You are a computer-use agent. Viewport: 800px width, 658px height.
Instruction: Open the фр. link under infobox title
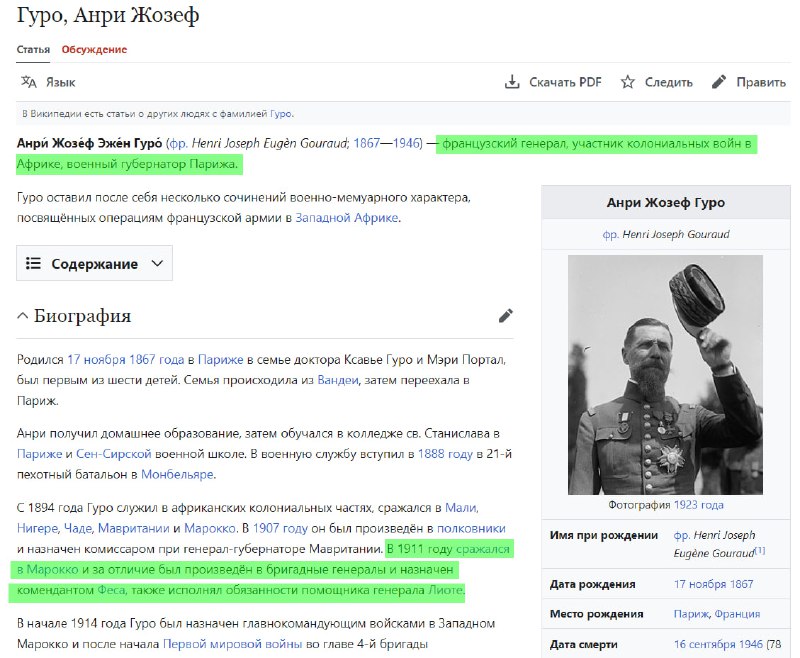click(x=610, y=235)
